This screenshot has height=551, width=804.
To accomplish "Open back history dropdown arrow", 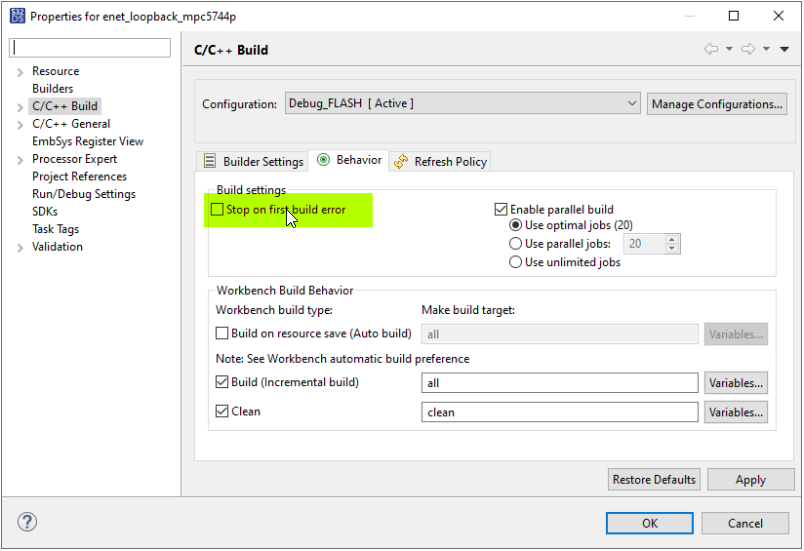I will 729,49.
